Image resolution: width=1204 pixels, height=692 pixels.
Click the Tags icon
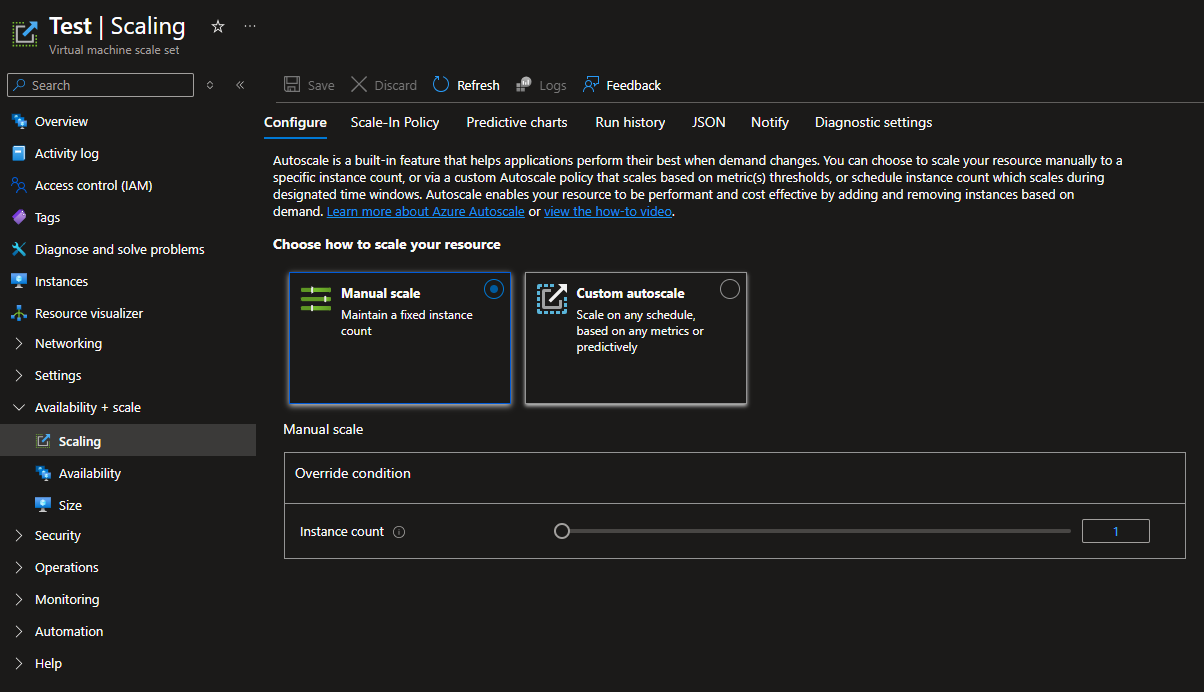18,217
